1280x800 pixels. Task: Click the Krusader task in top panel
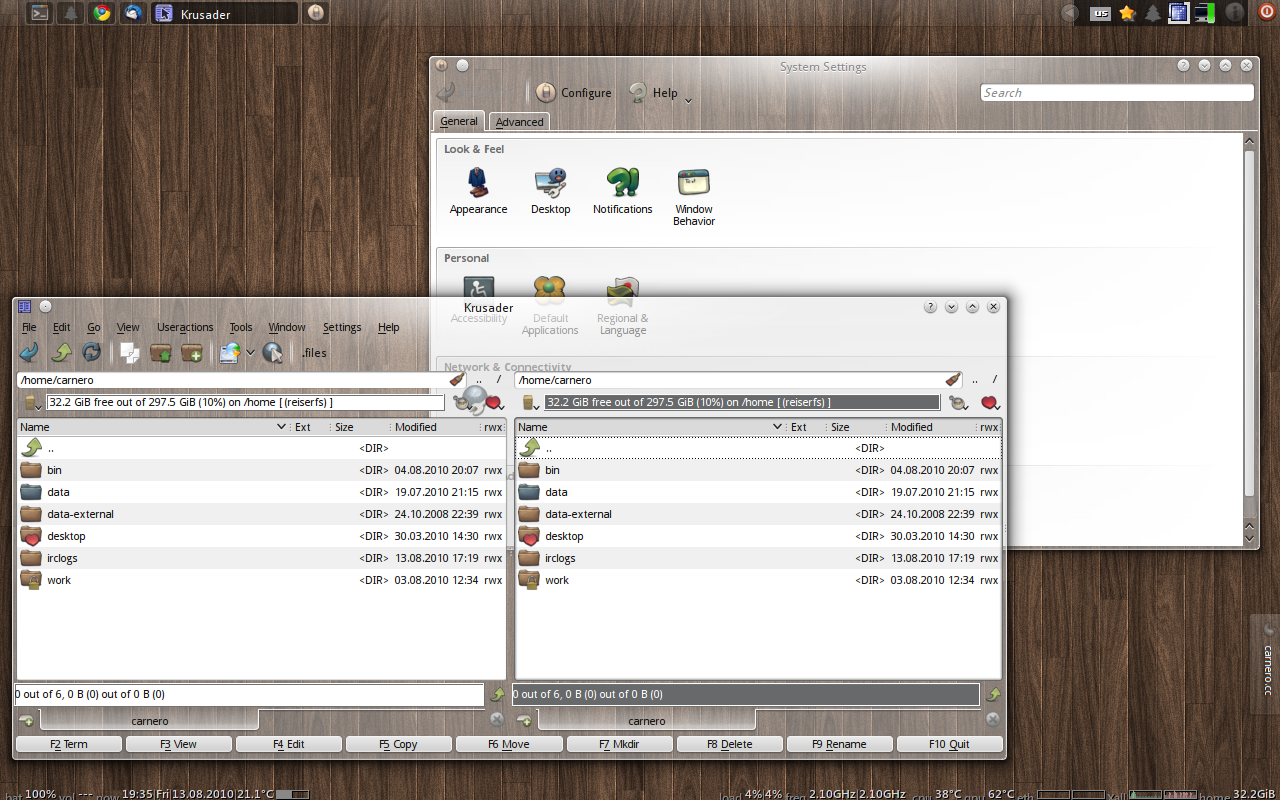(224, 13)
